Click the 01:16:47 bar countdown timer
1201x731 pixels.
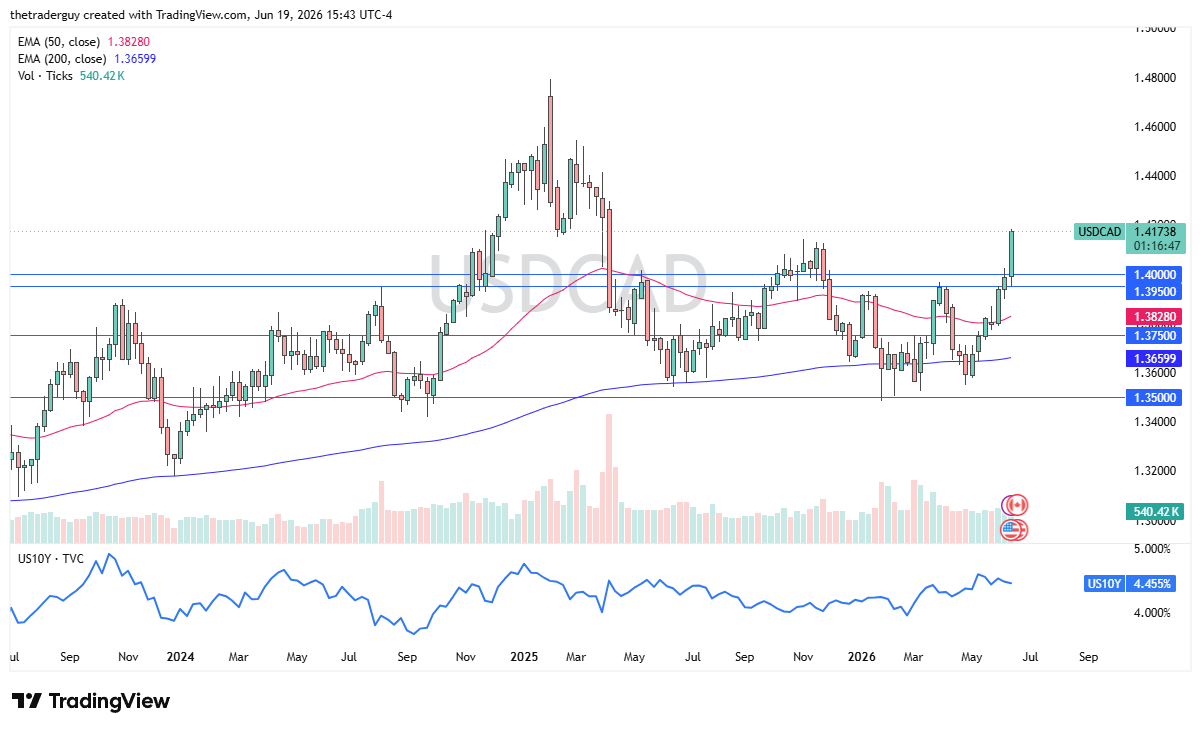coord(1157,245)
